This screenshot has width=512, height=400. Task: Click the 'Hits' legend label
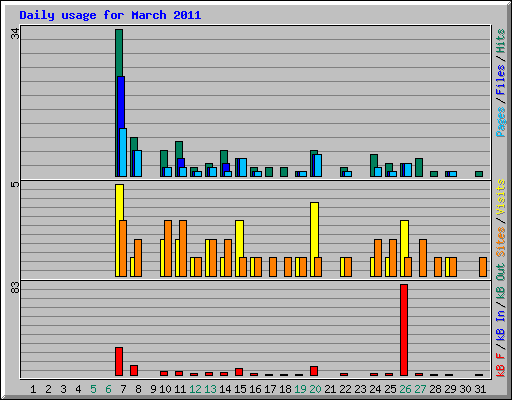click(x=500, y=41)
